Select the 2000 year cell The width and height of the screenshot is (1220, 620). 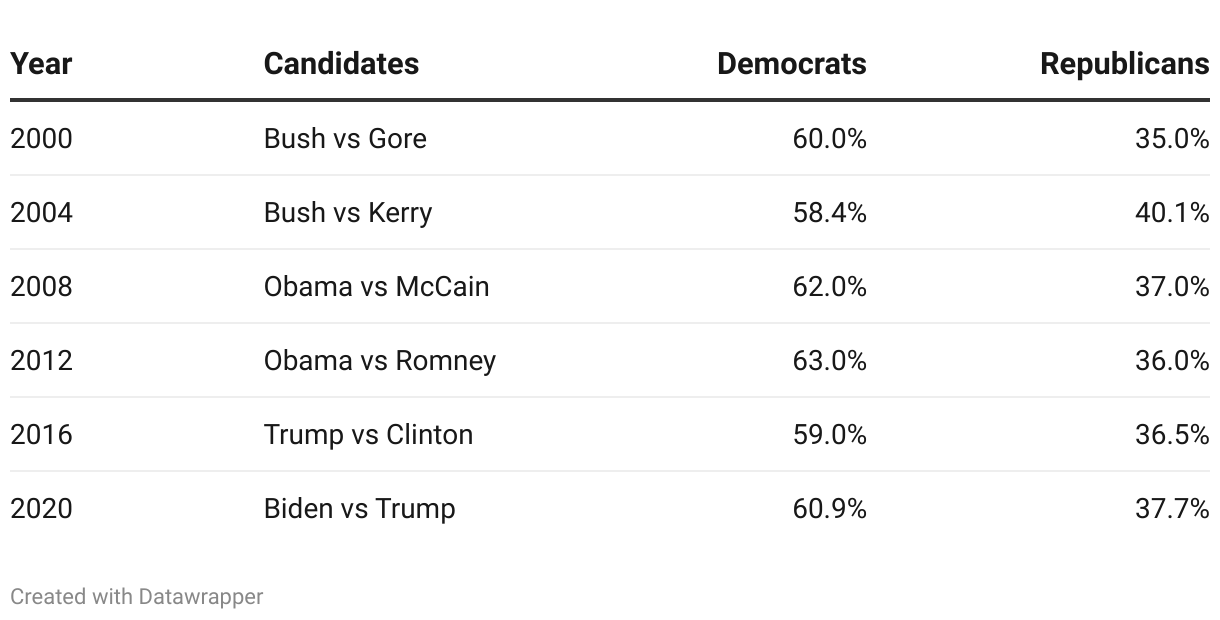[x=41, y=138]
